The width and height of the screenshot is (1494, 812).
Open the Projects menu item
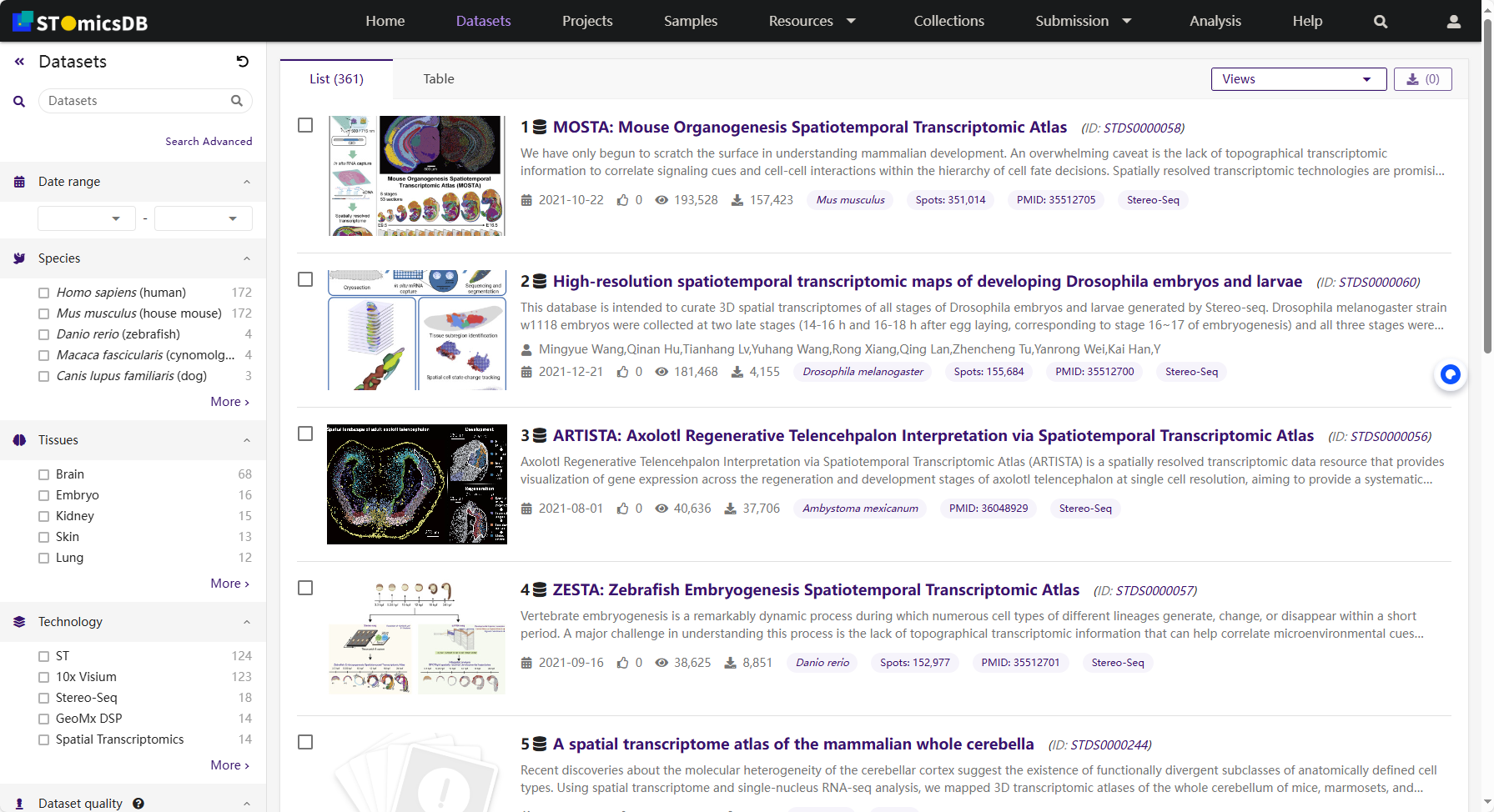[x=587, y=21]
